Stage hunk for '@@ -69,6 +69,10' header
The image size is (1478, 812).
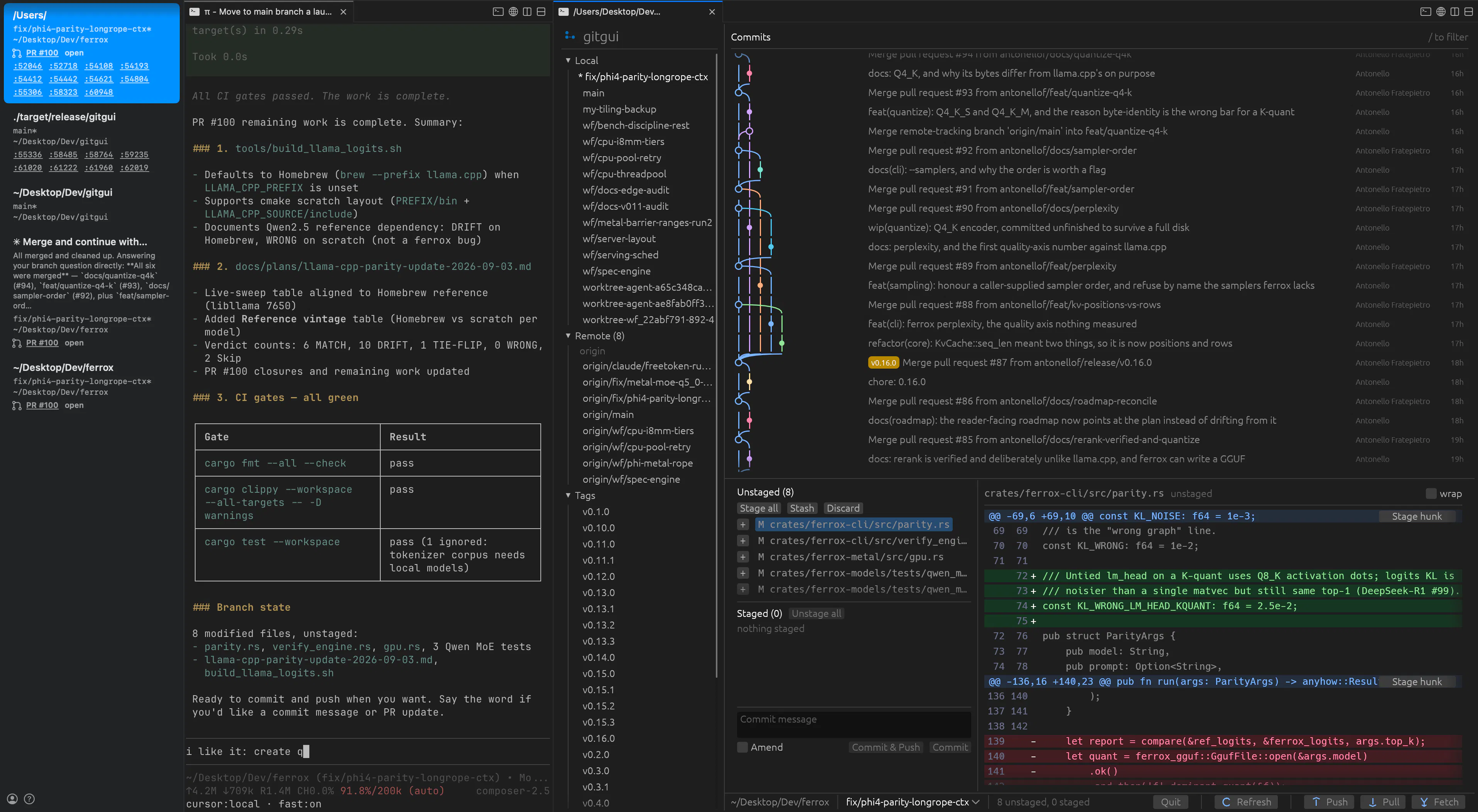(x=1416, y=516)
